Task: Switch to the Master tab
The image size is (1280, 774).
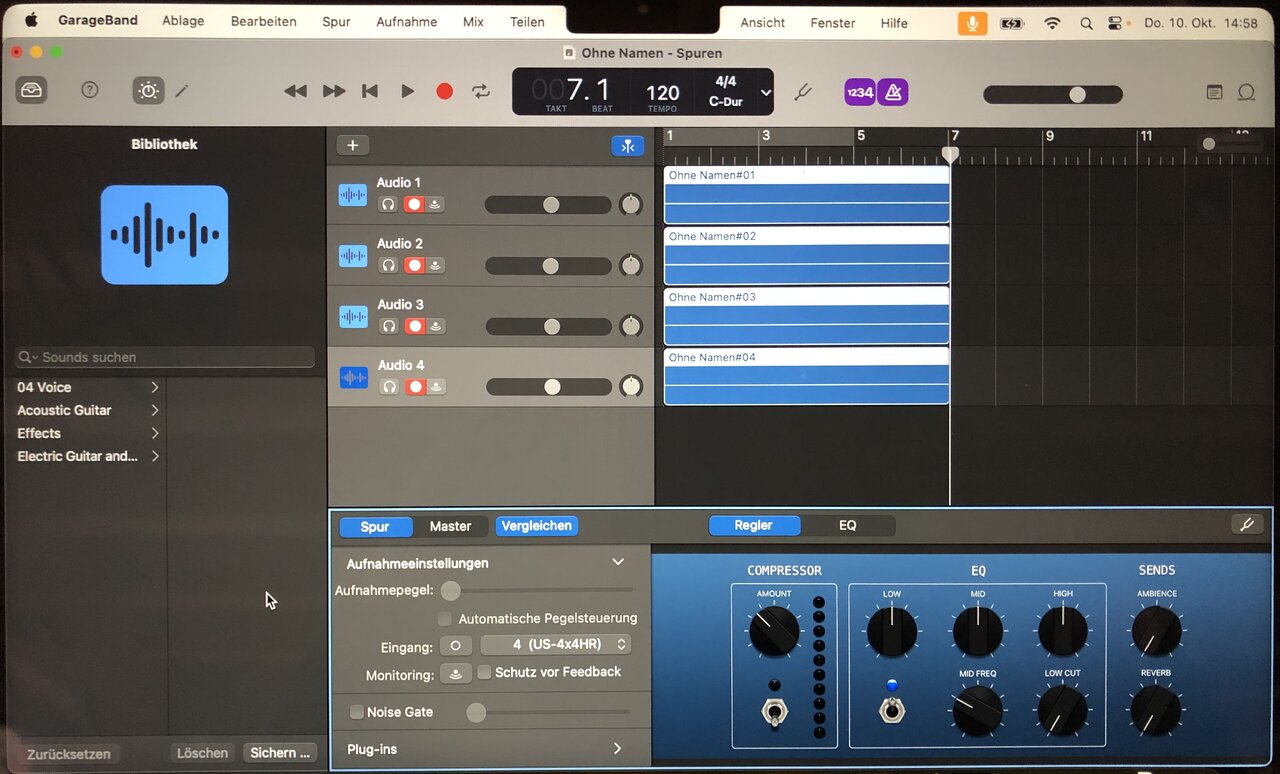Action: (x=451, y=526)
